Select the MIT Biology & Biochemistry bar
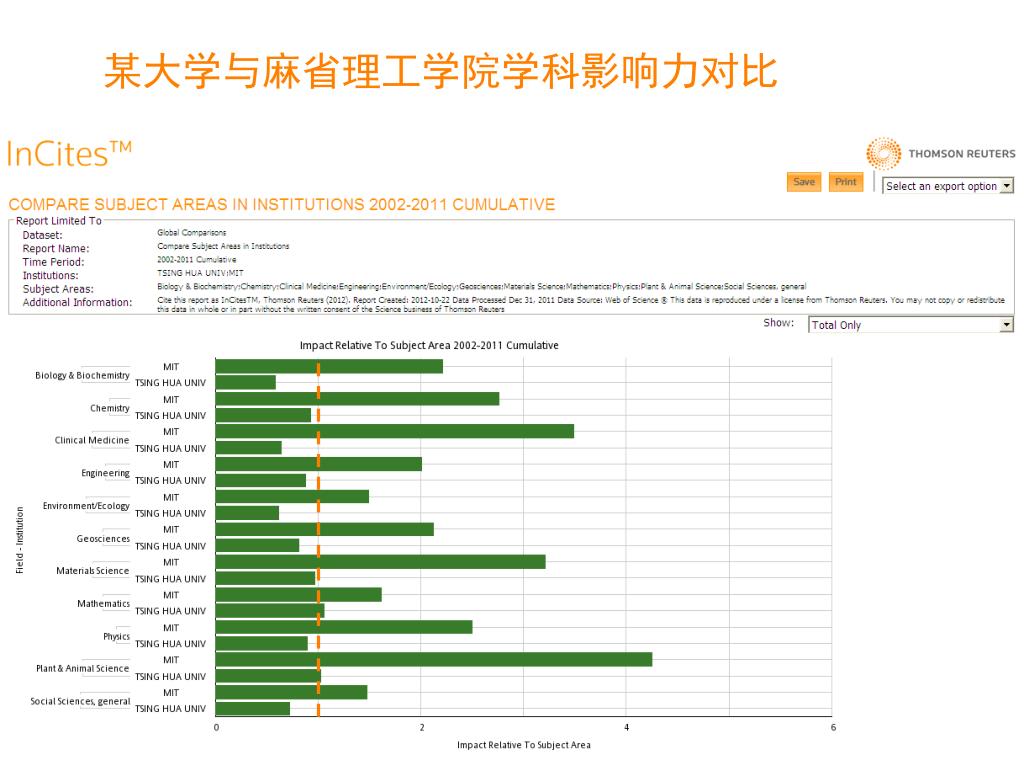 pyautogui.click(x=329, y=366)
